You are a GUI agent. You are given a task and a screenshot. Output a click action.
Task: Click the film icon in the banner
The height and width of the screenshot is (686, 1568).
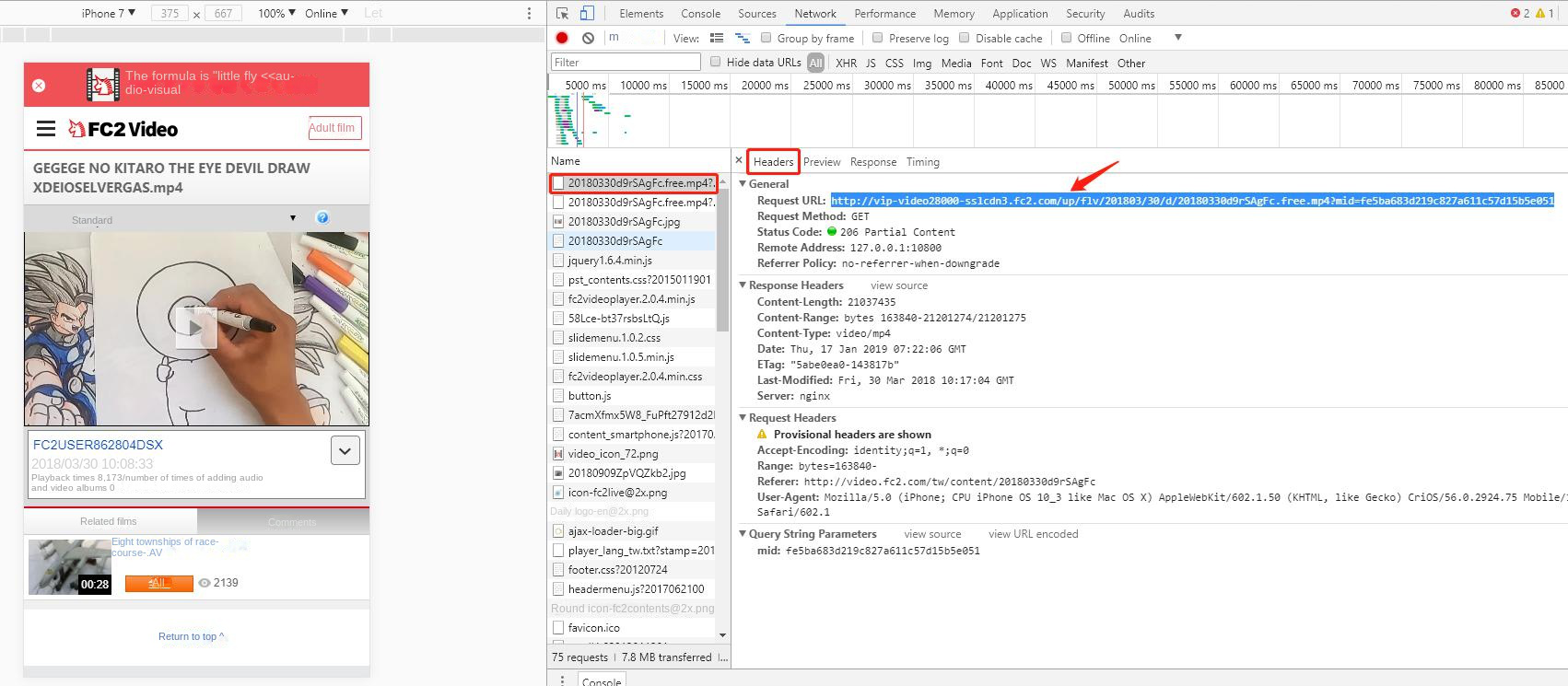pyautogui.click(x=103, y=85)
